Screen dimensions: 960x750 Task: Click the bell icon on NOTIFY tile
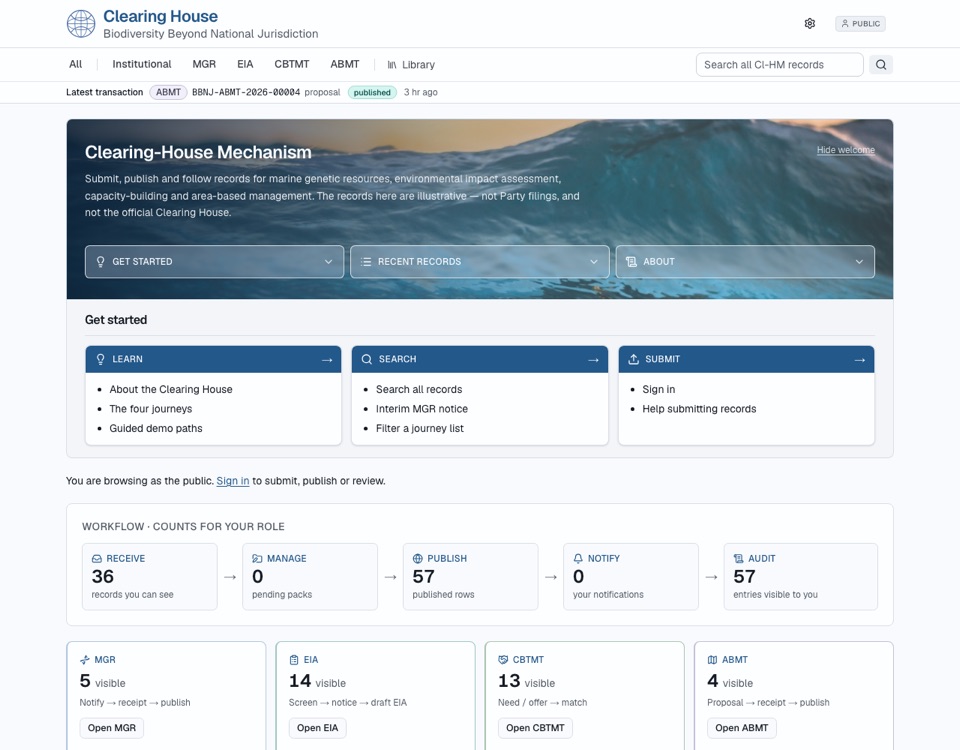click(x=578, y=558)
